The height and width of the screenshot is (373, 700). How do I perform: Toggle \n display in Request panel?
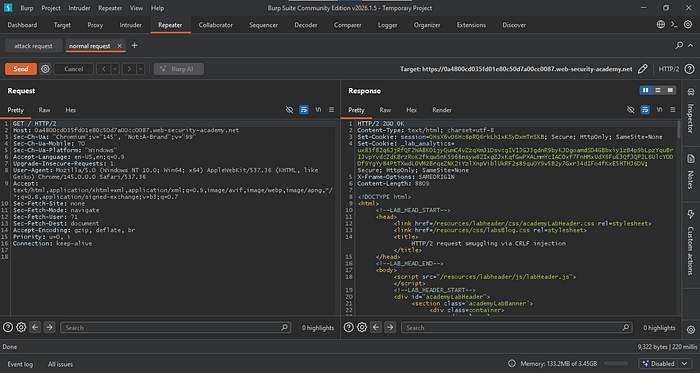318,110
